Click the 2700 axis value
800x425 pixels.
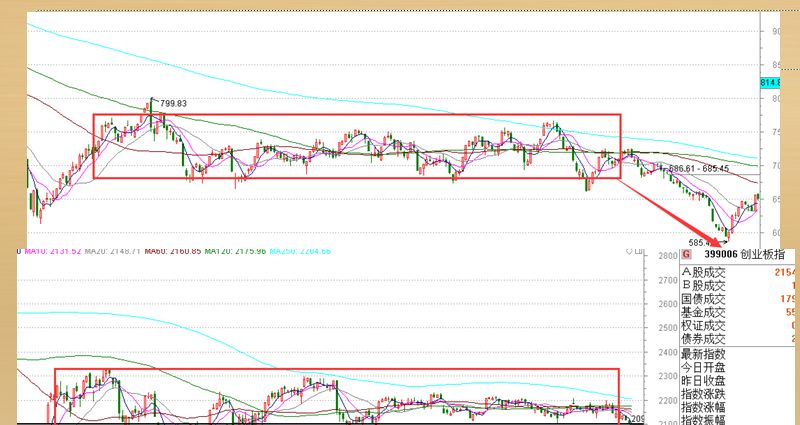pos(669,280)
